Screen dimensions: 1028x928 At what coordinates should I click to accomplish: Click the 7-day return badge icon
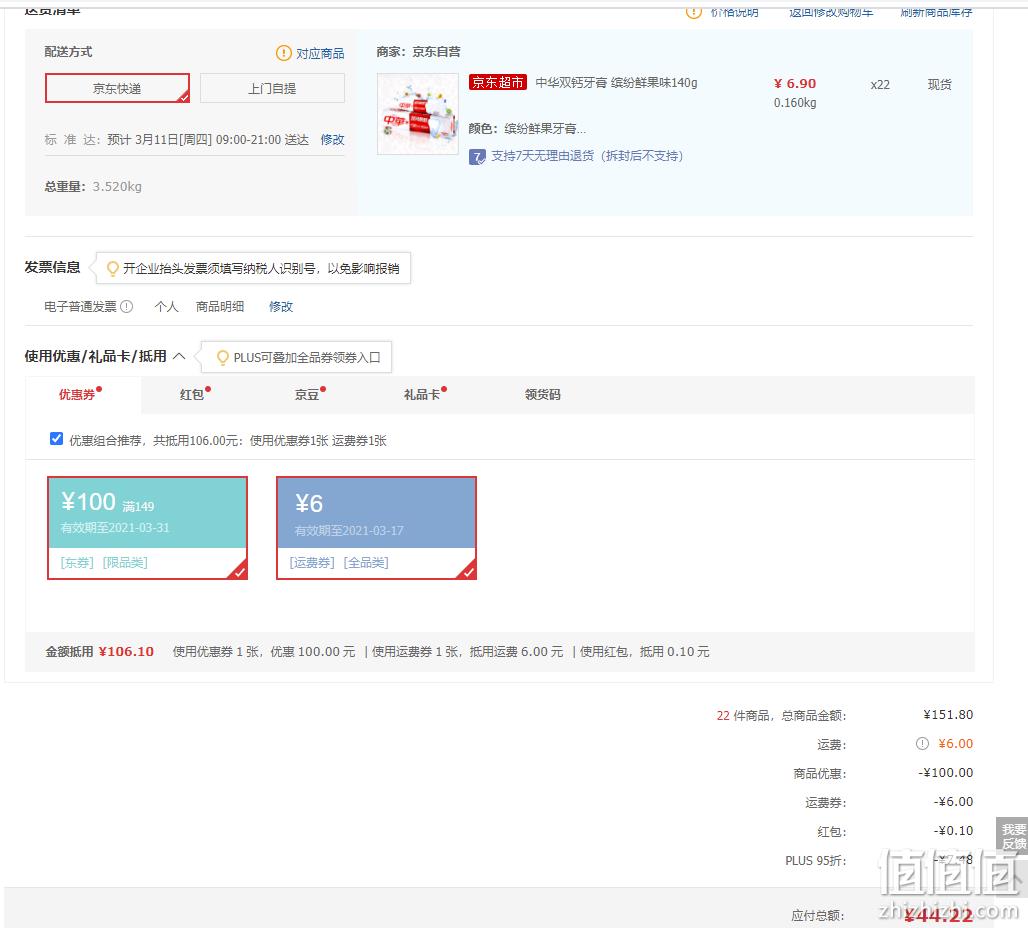477,157
